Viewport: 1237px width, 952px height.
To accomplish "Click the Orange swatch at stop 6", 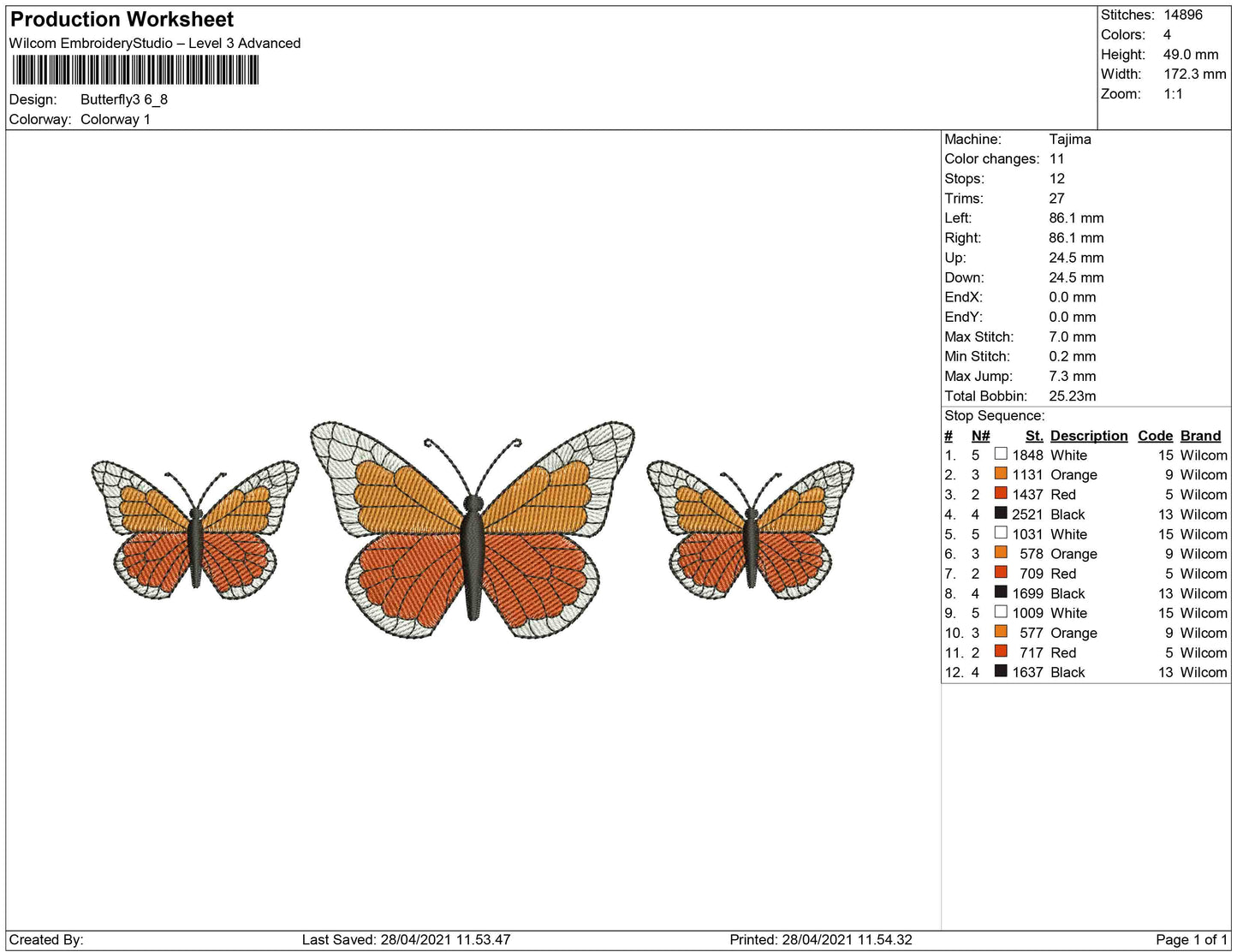I will click(x=1000, y=554).
